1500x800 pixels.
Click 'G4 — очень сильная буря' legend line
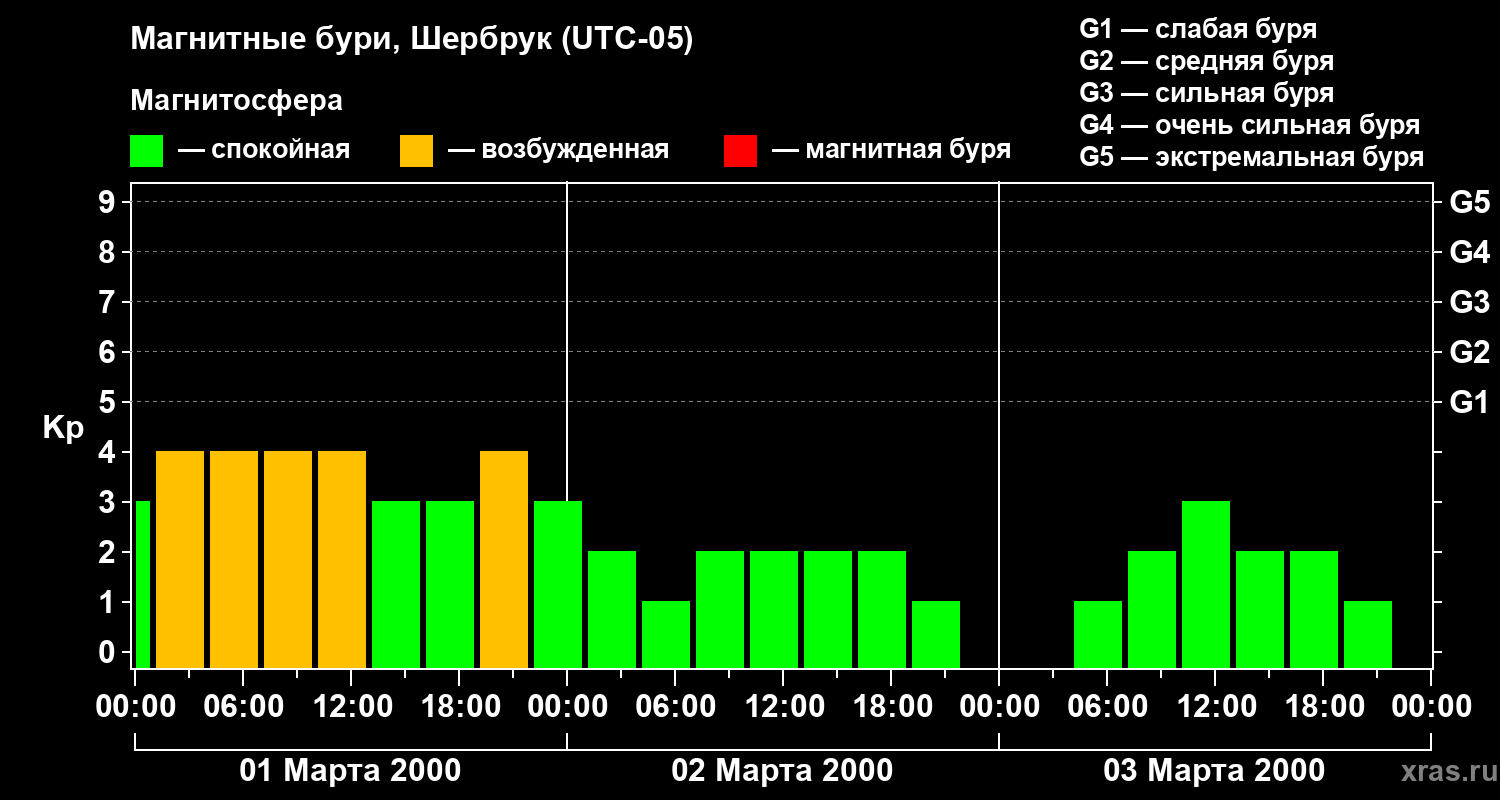point(1249,125)
